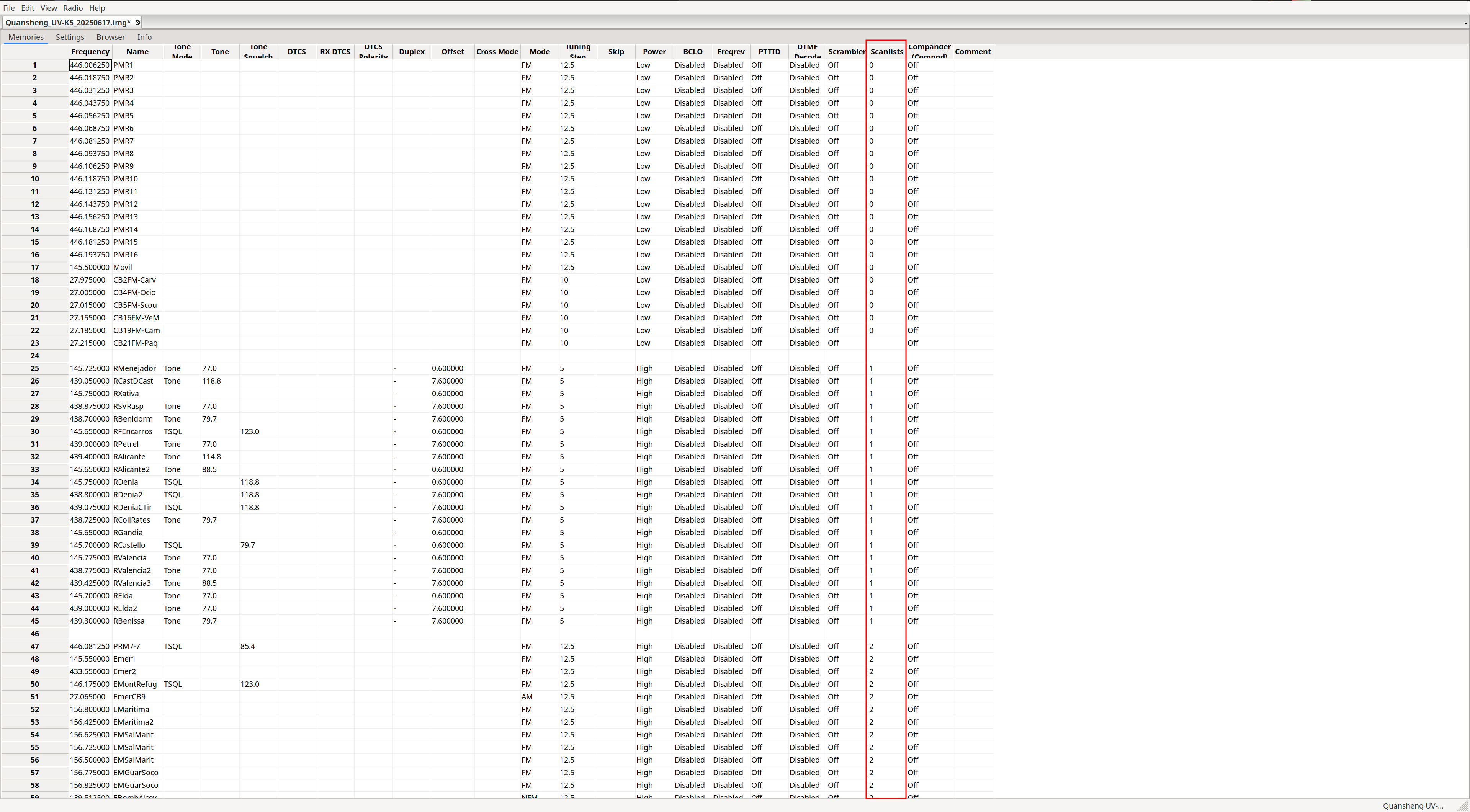Viewport: 1470px width, 812px height.
Task: Open the tab list dropdown arrow
Action: coord(1465,23)
